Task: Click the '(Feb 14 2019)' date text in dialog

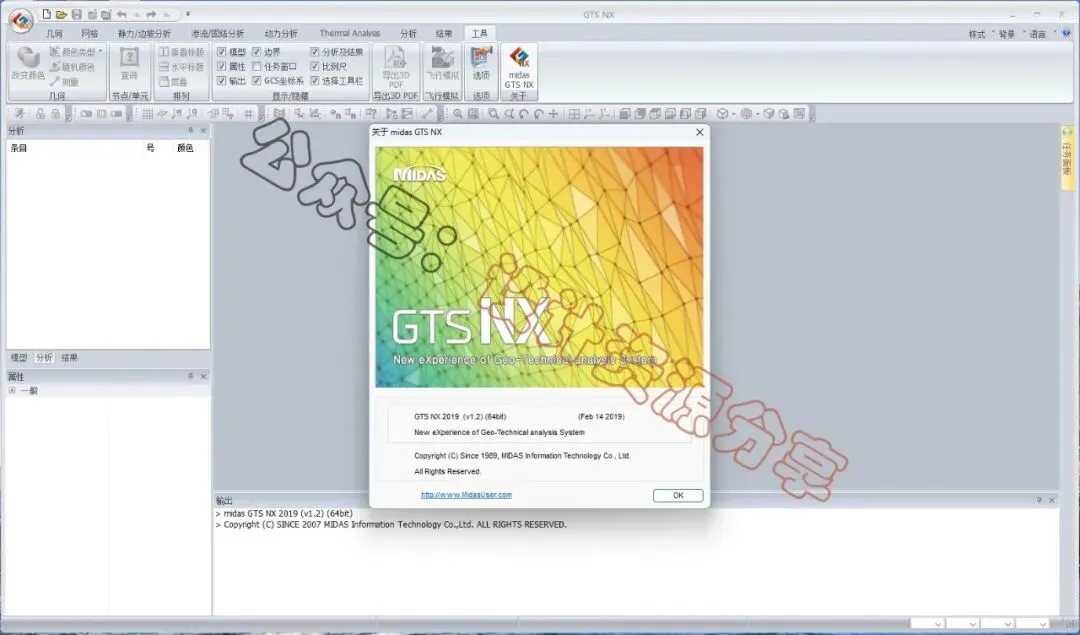Action: (601, 417)
